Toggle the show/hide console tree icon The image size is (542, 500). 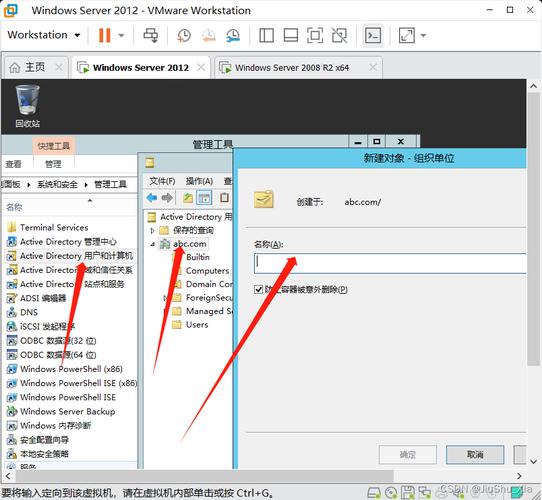pos(204,198)
